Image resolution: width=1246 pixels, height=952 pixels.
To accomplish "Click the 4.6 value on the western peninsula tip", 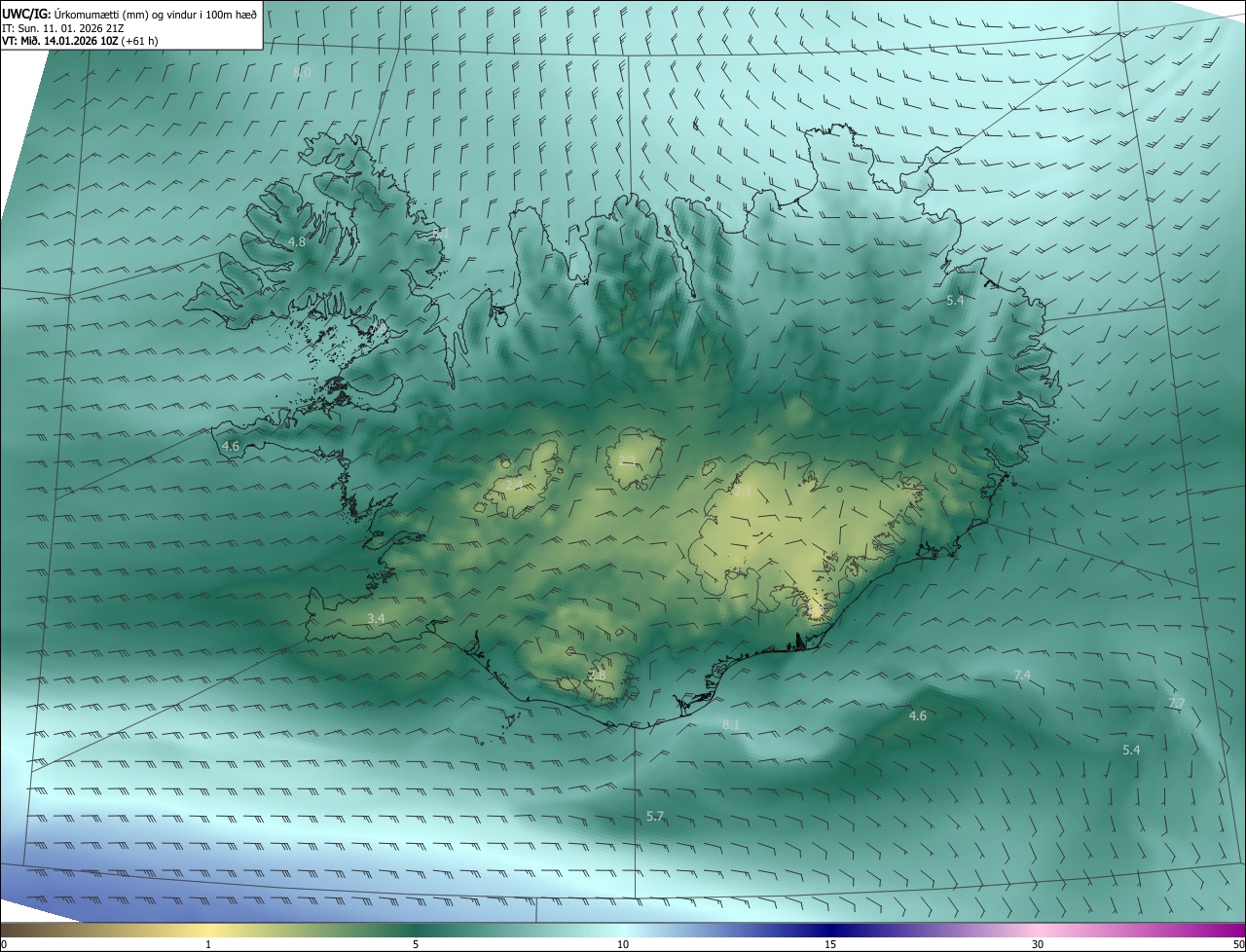I will (x=231, y=446).
